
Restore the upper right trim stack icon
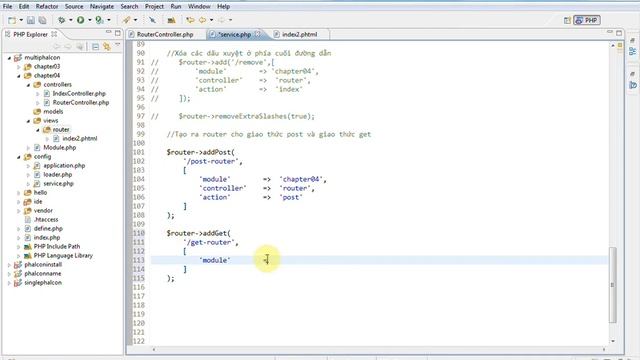[x=633, y=40]
